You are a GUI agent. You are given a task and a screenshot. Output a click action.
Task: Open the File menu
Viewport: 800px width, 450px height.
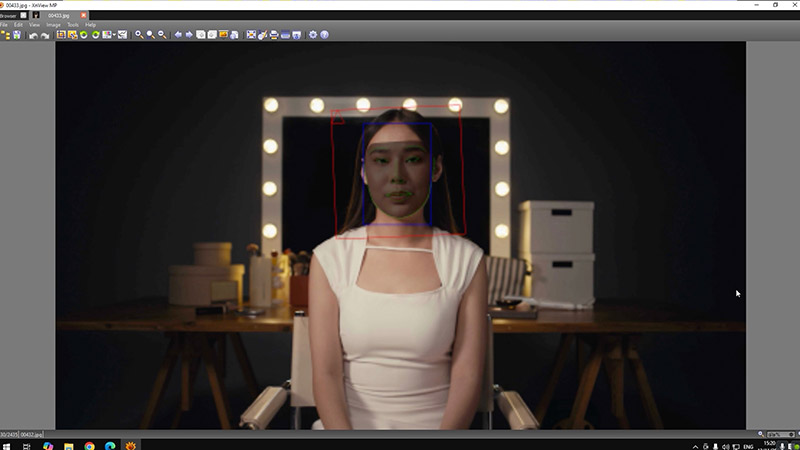(4, 24)
